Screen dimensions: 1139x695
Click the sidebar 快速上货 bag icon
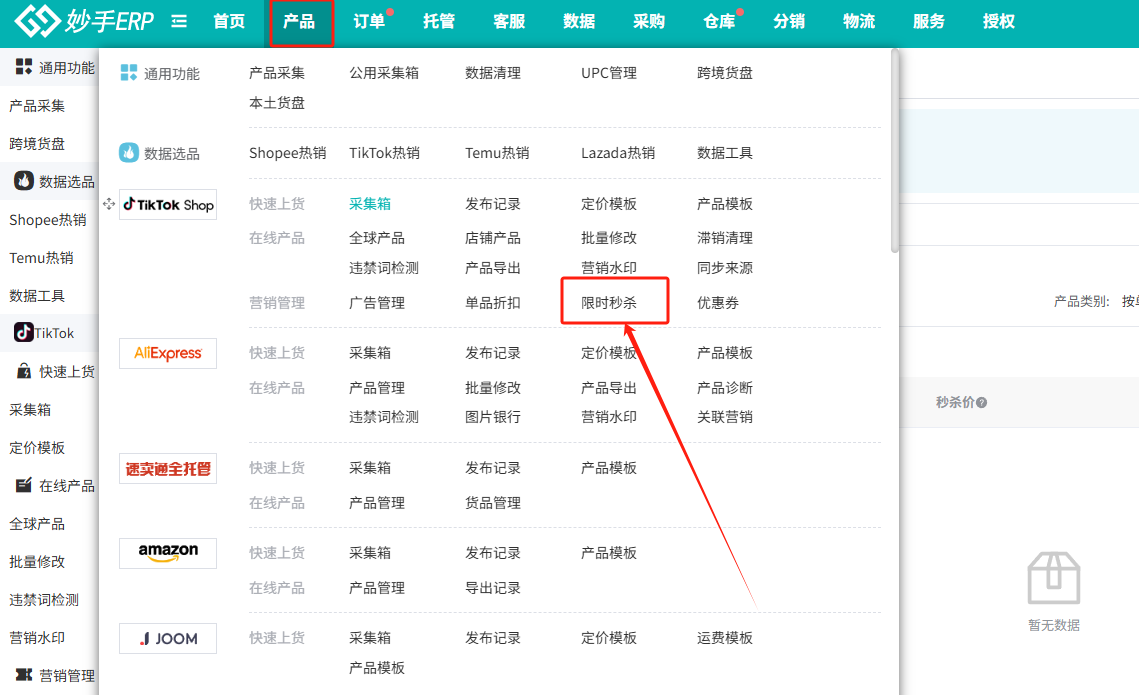click(x=24, y=371)
